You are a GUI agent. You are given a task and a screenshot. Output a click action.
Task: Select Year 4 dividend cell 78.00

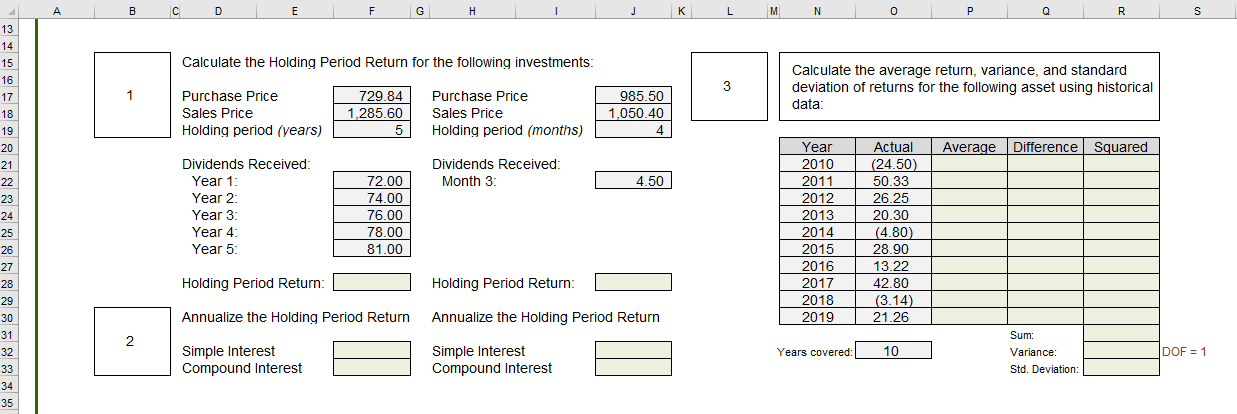click(372, 232)
